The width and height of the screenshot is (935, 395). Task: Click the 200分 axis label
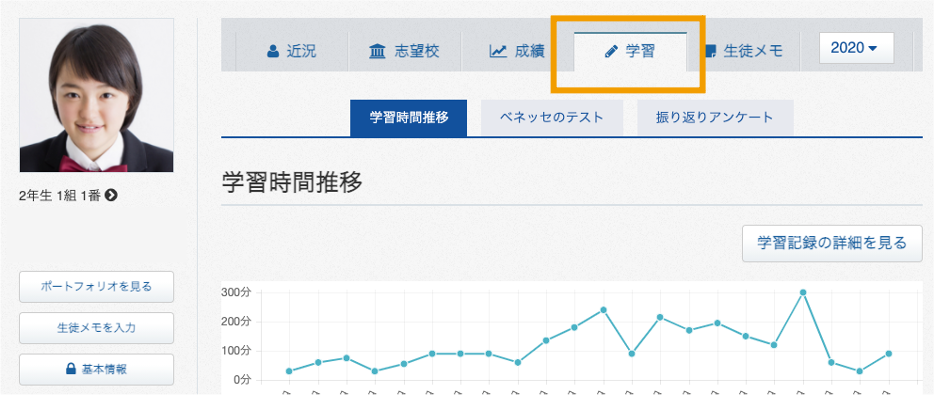(x=237, y=322)
